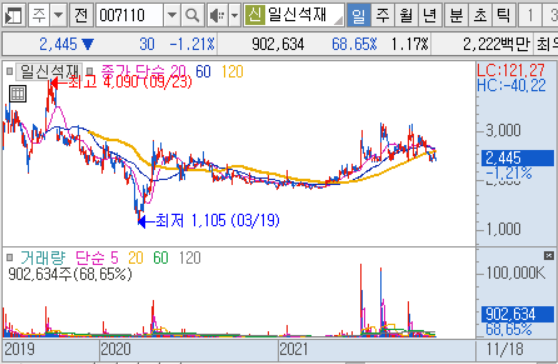The width and height of the screenshot is (558, 364).
Task: Click the 2,445 price tag on axis
Action: (x=518, y=158)
